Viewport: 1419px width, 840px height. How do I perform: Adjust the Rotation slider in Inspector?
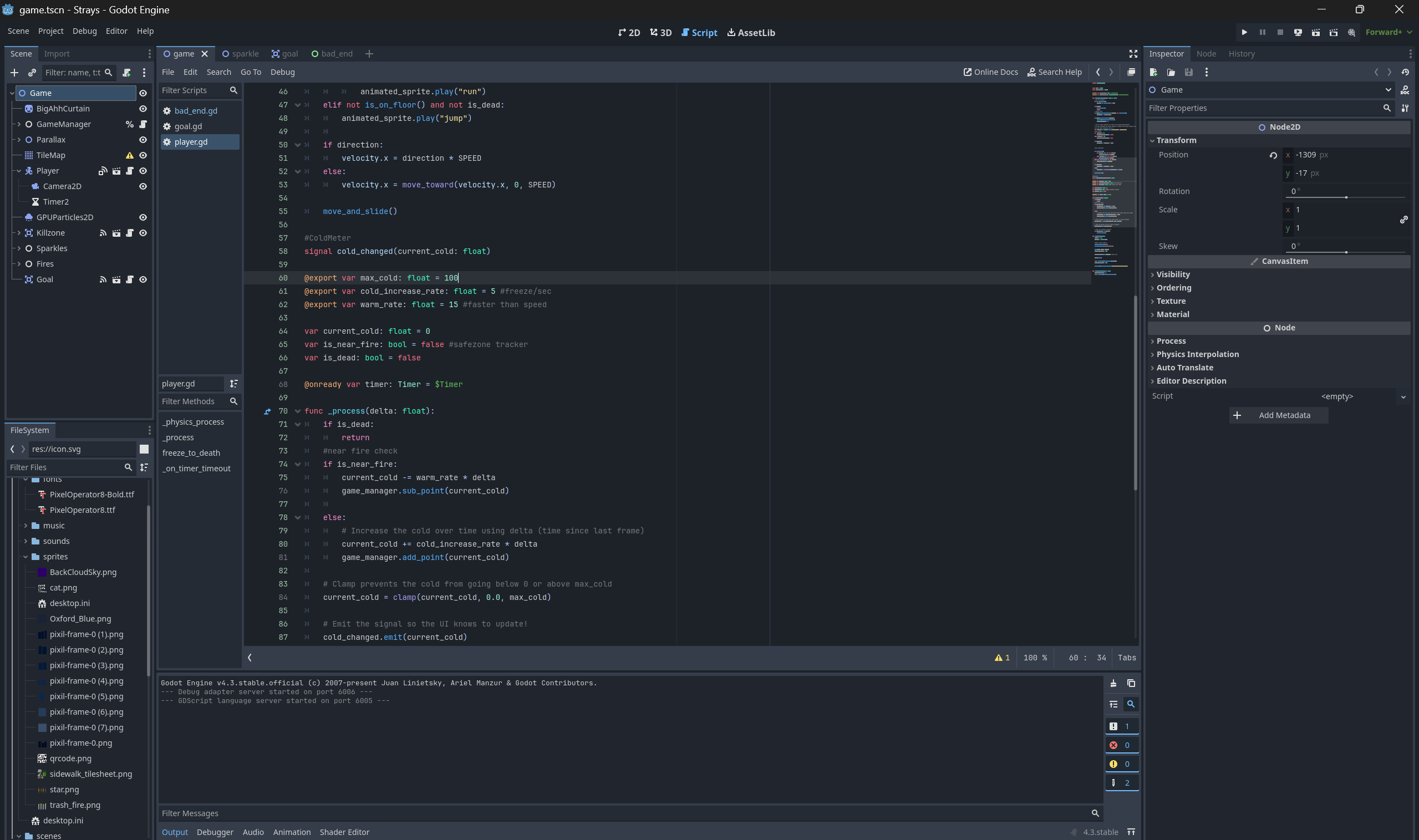(1345, 197)
